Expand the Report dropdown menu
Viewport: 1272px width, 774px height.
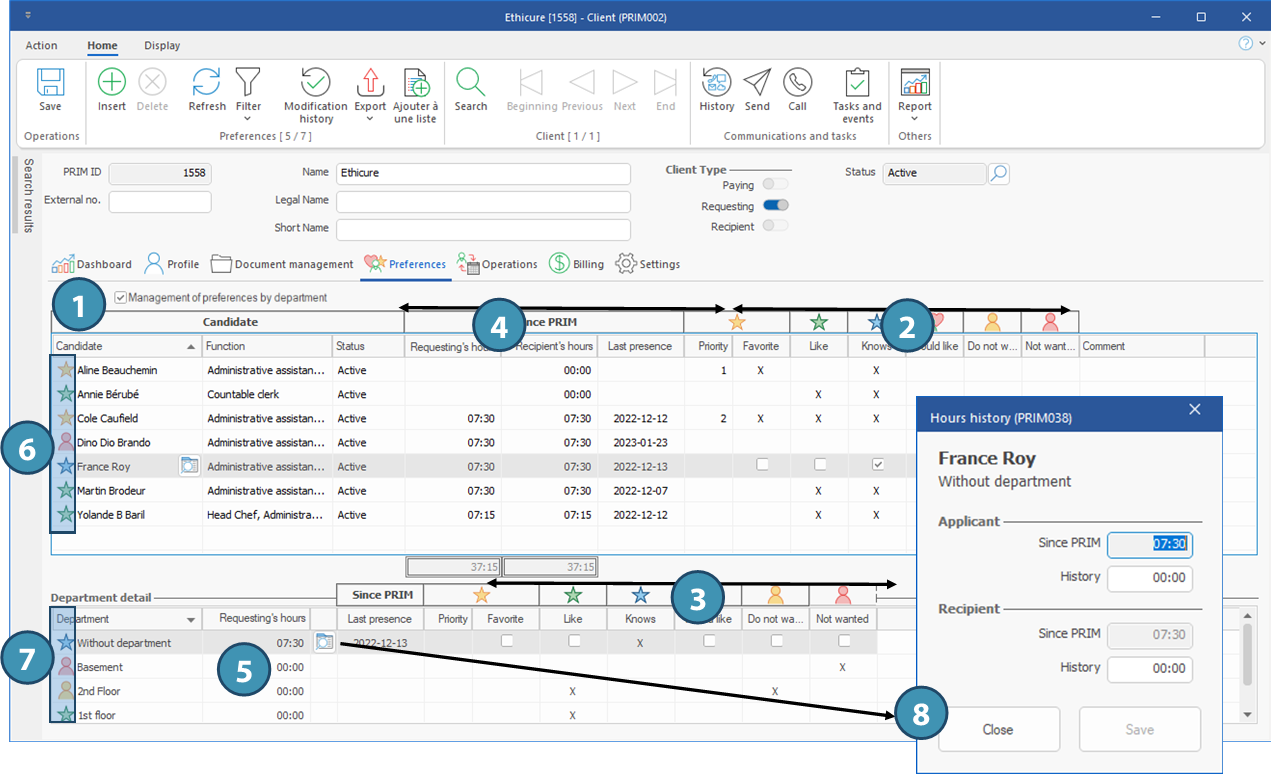914,119
